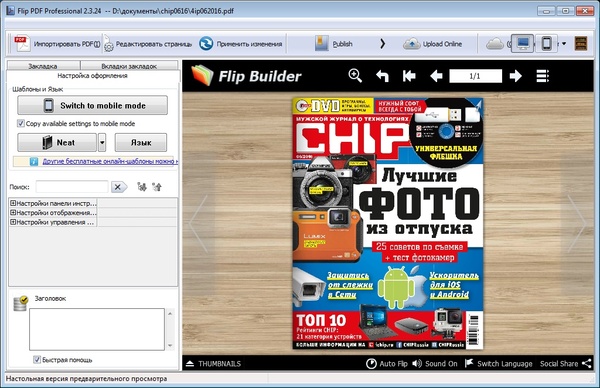Open THUMBNAILS panel
Screen dimensions: 600x388
(x=213, y=364)
